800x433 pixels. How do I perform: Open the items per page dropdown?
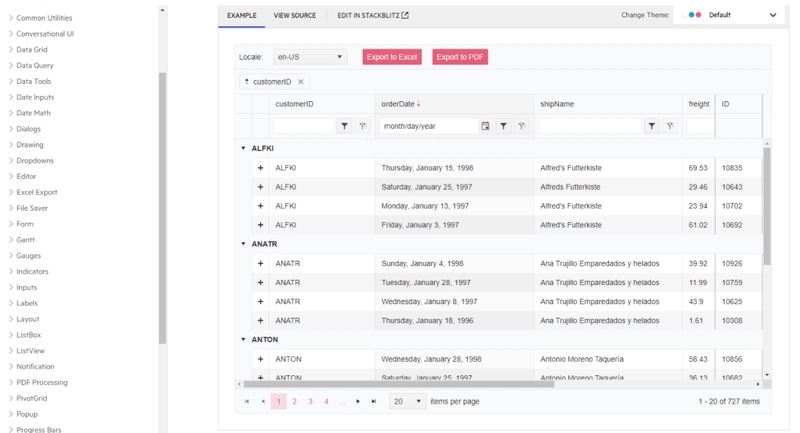coord(408,401)
